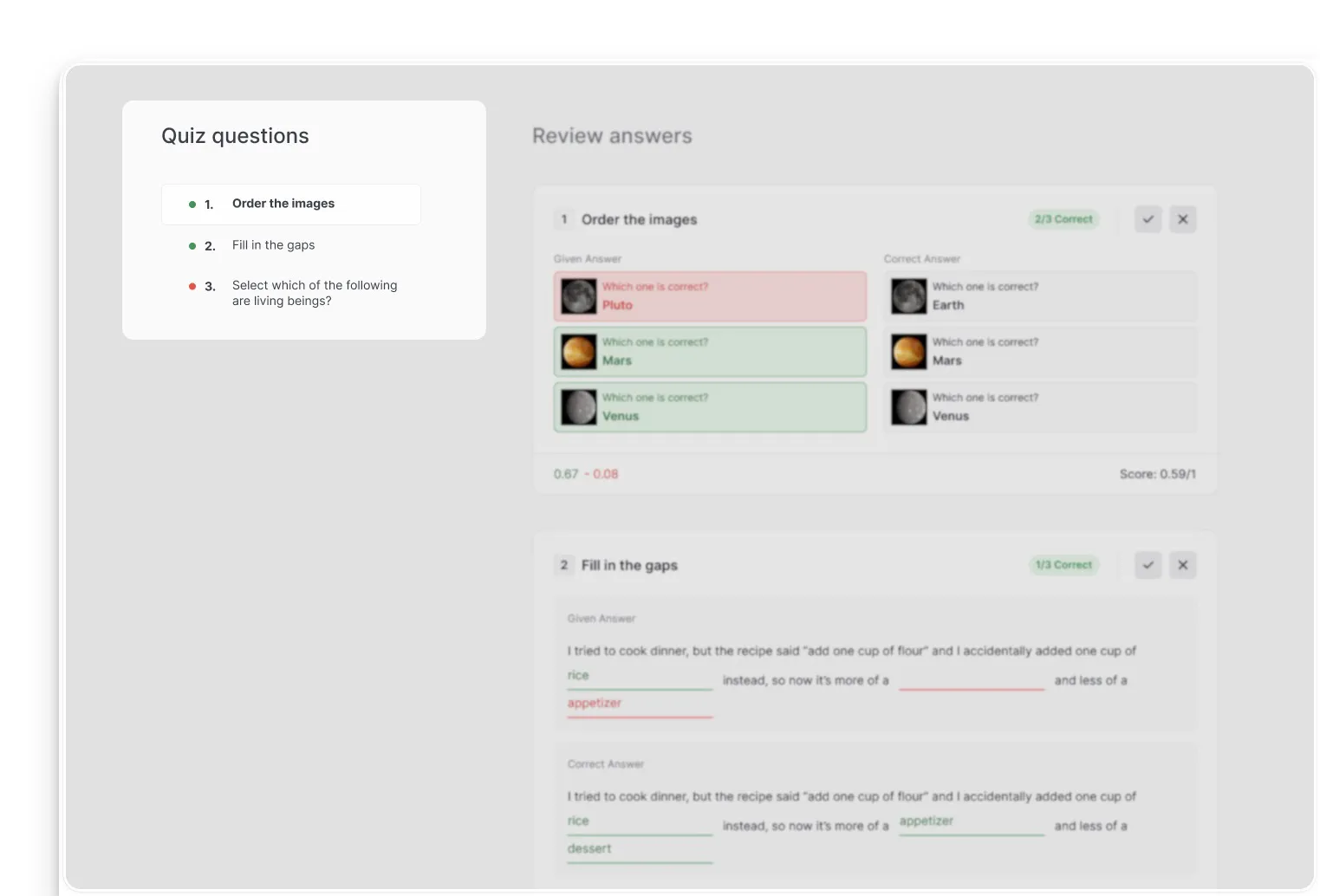
Task: Click the Earth correct answer label
Action: pos(948,305)
